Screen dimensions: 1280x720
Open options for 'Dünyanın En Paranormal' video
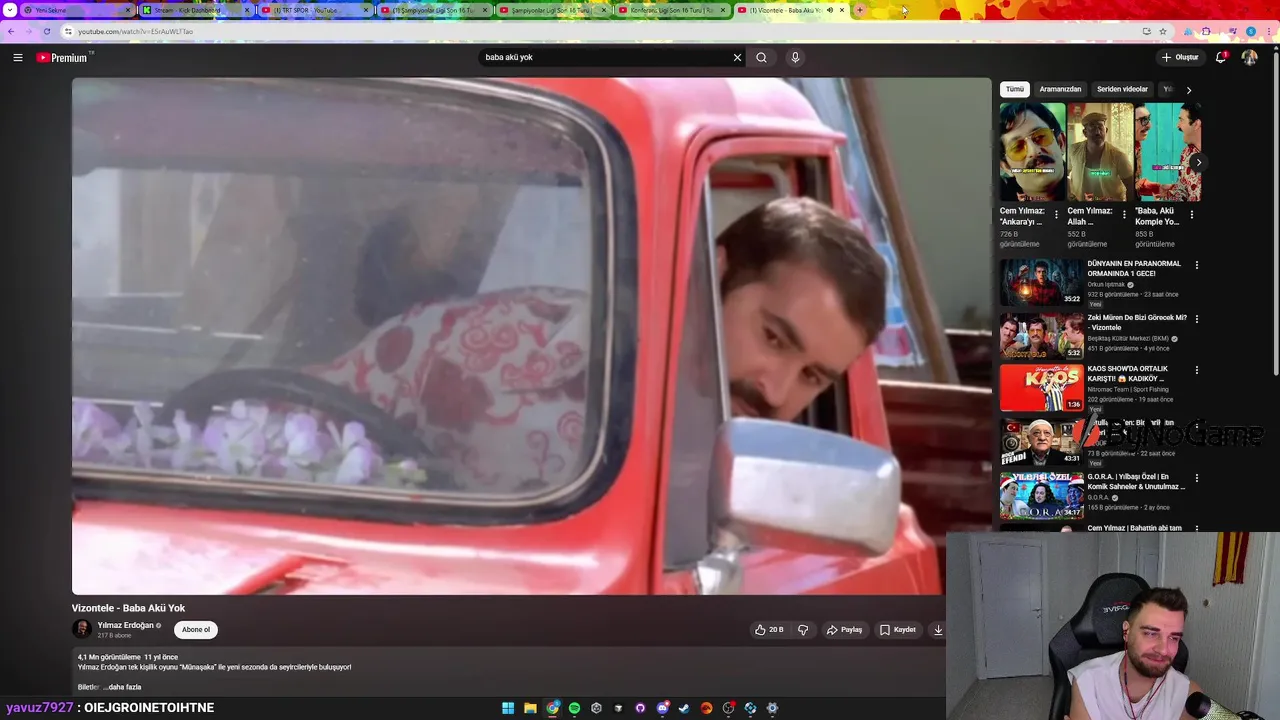pyautogui.click(x=1196, y=265)
